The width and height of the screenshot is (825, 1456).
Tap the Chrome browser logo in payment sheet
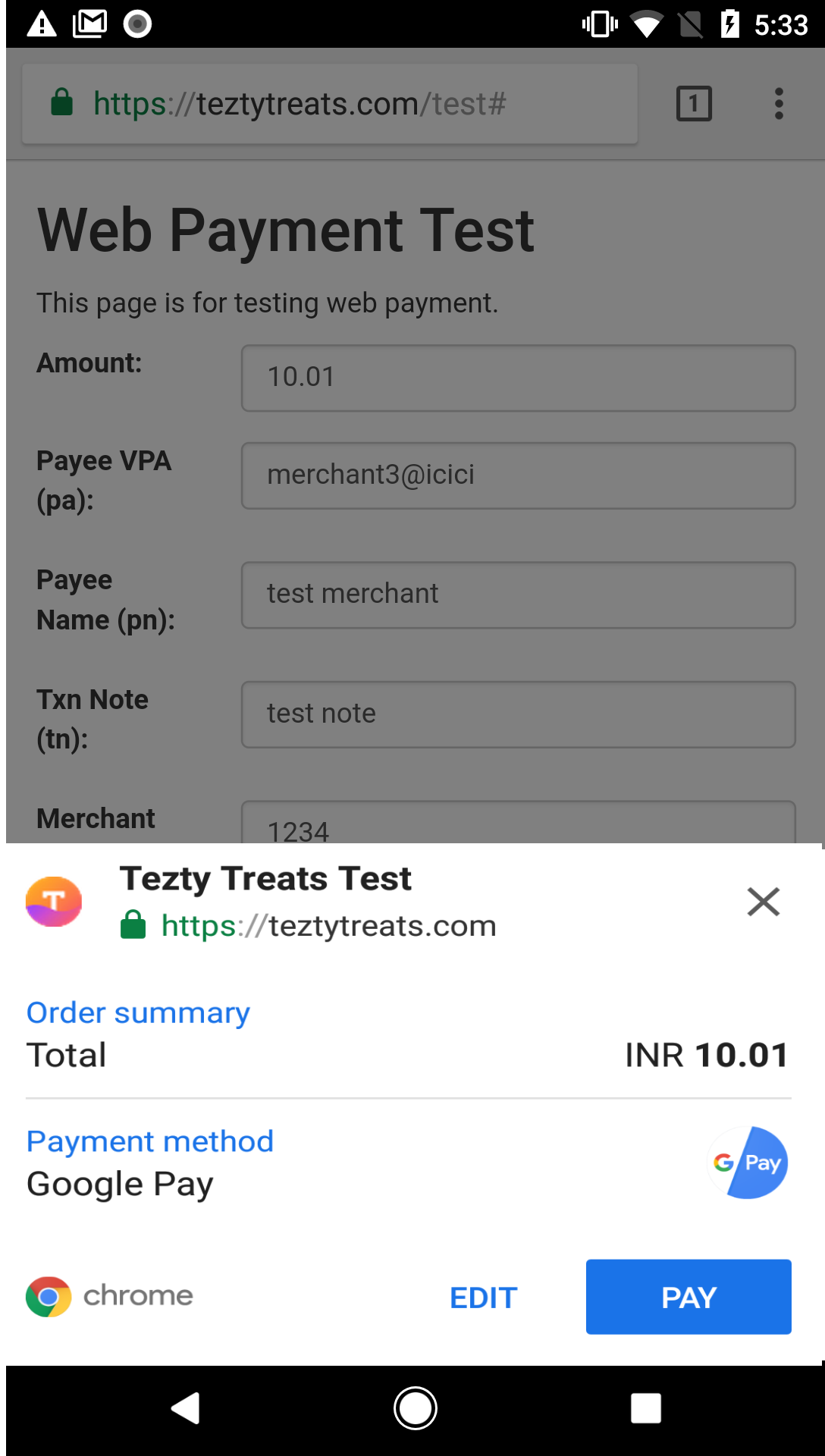(x=49, y=1296)
